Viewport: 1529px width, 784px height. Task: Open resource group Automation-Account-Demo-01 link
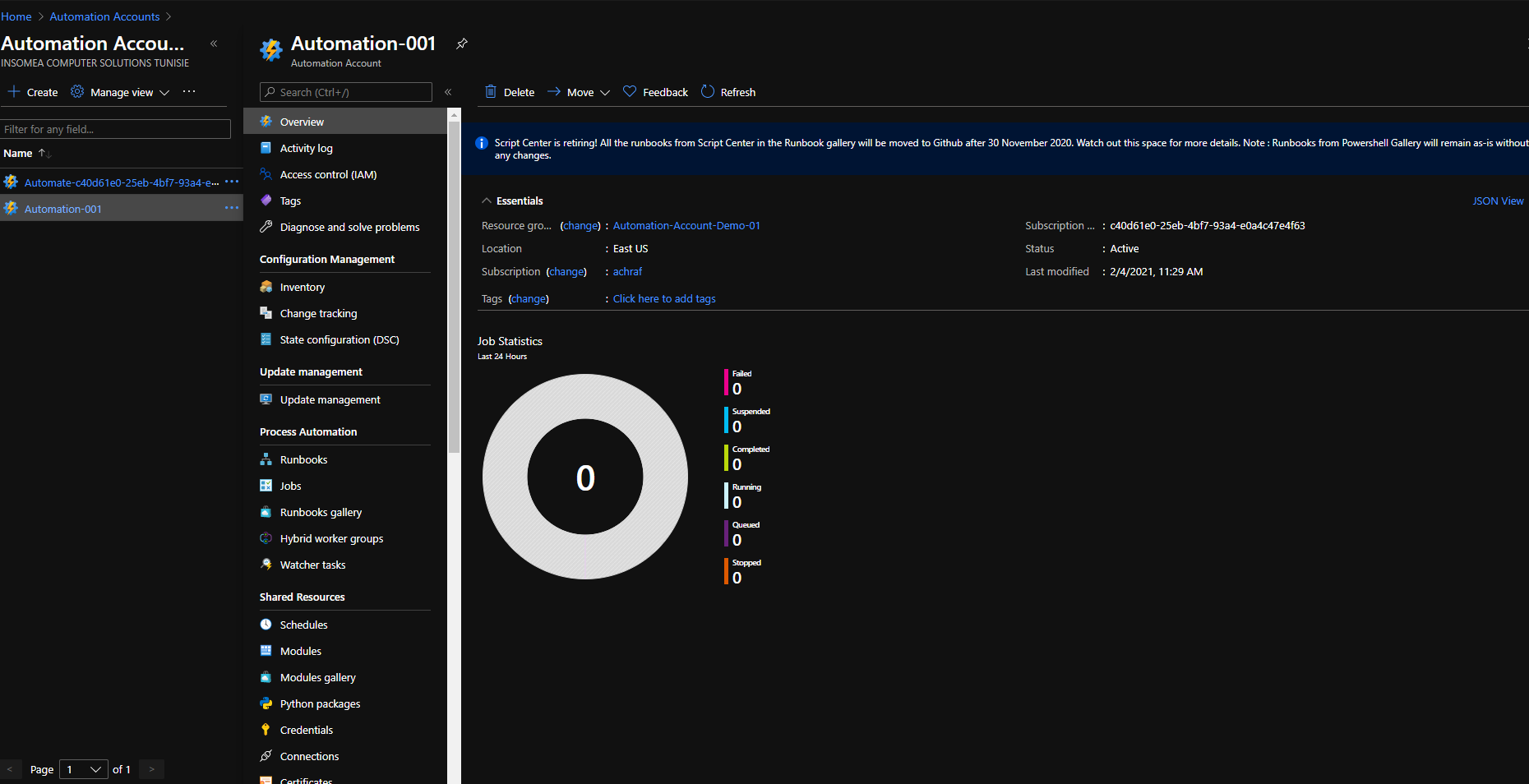(686, 225)
